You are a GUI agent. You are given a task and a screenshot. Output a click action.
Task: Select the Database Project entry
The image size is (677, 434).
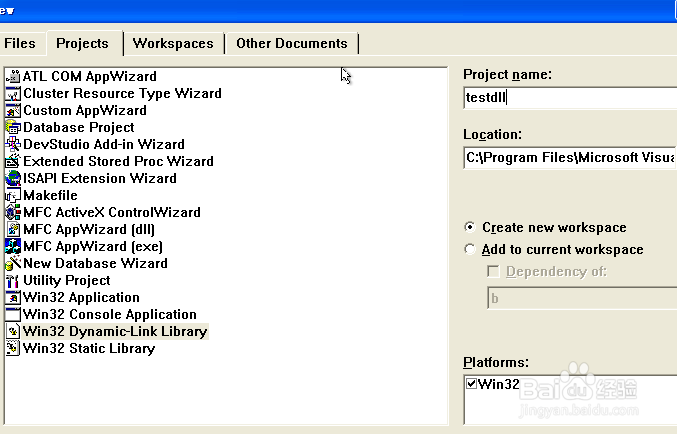[79, 127]
